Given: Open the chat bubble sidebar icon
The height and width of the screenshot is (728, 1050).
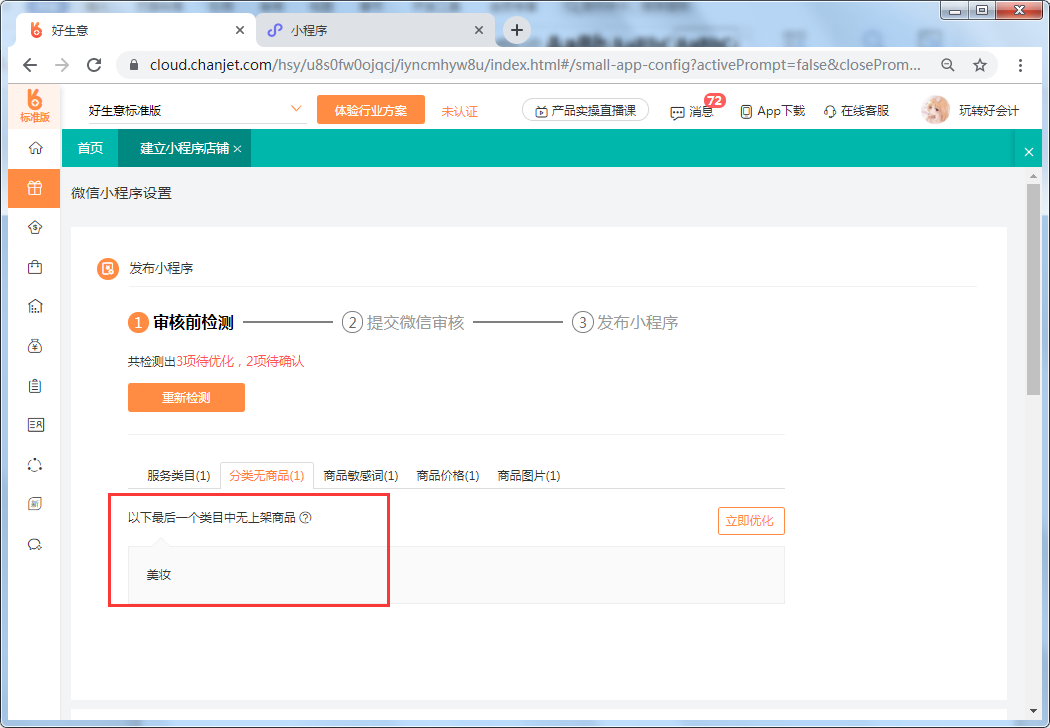Looking at the screenshot, I should (x=35, y=544).
